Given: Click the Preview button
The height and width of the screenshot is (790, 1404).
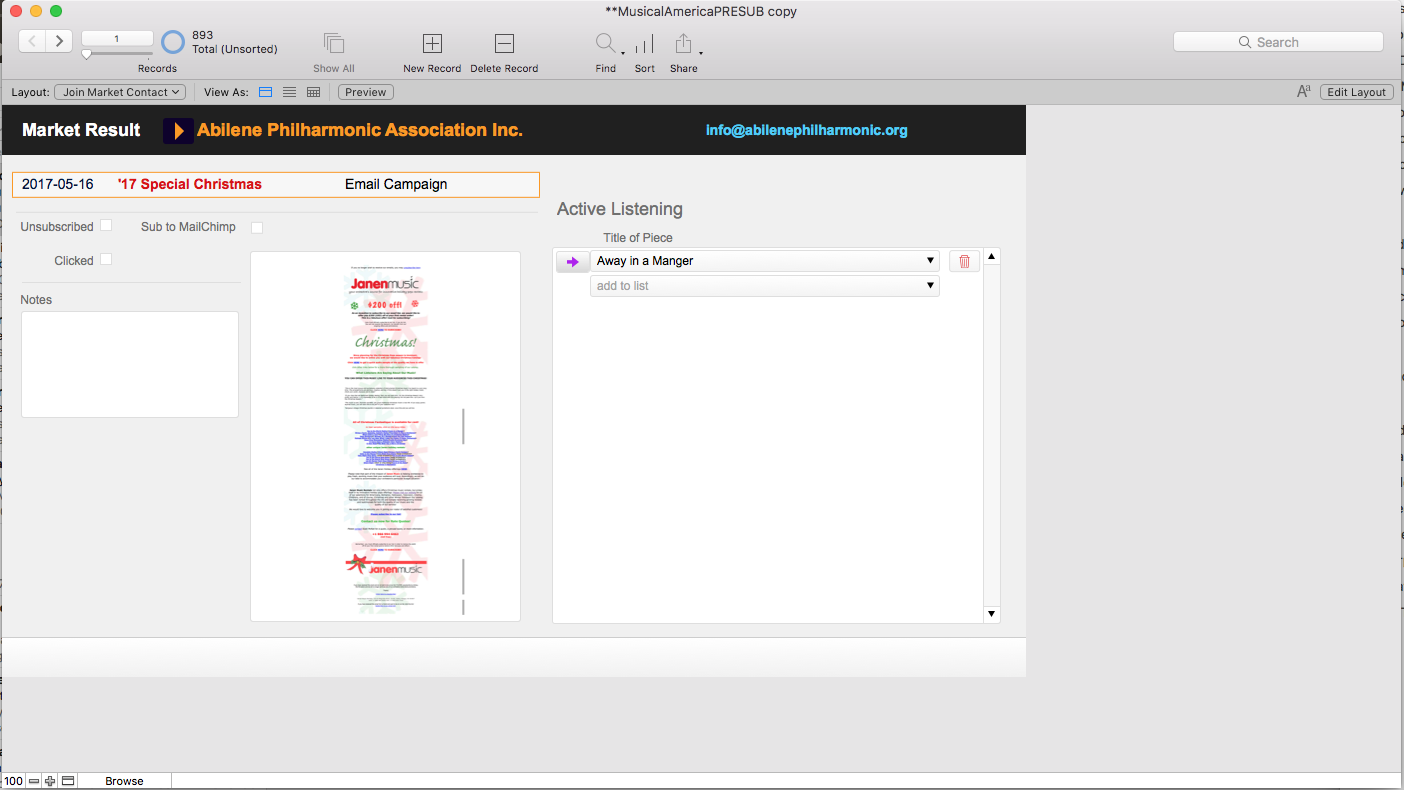Looking at the screenshot, I should pos(366,92).
